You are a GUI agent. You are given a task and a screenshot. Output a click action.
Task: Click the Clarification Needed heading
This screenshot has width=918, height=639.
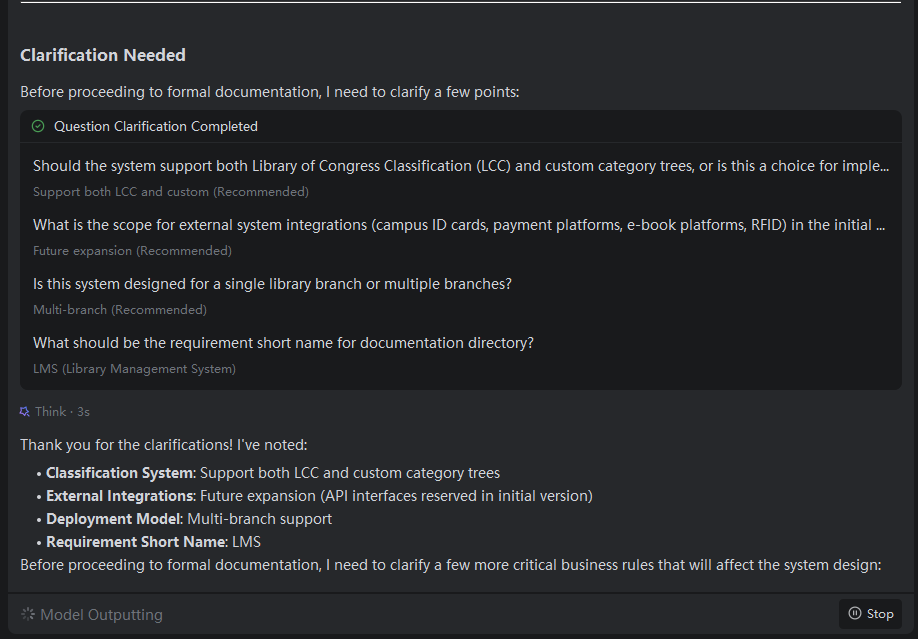[103, 55]
